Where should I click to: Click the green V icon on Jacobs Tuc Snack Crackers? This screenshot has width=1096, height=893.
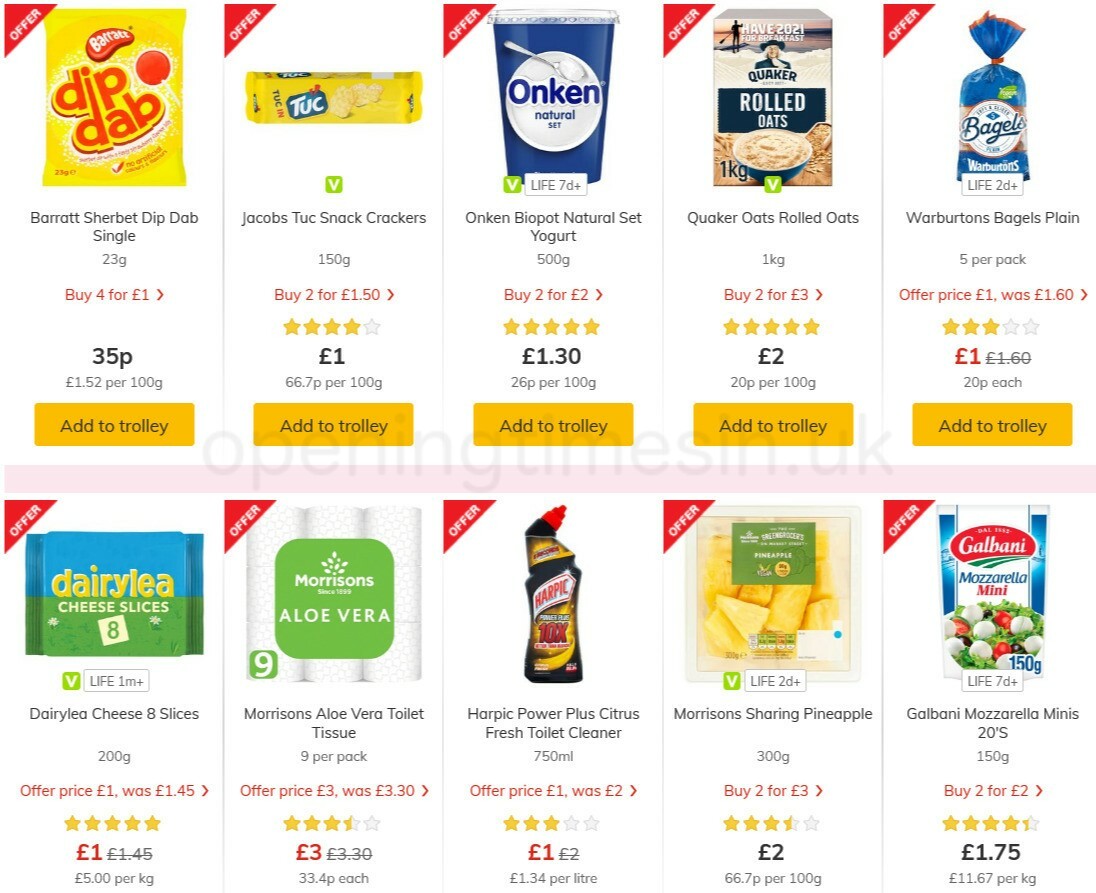coord(334,184)
